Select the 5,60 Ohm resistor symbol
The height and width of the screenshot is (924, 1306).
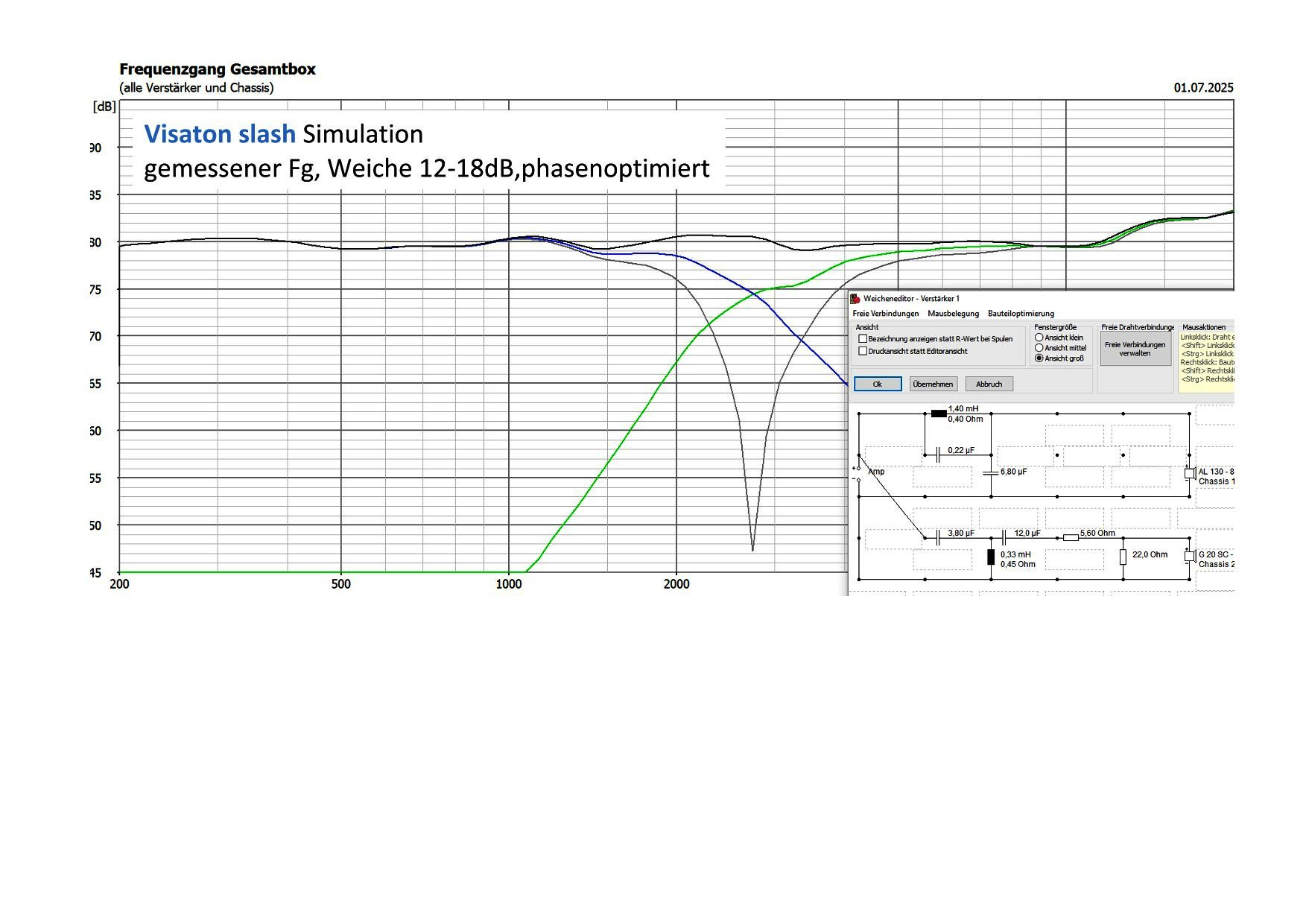point(1071,537)
